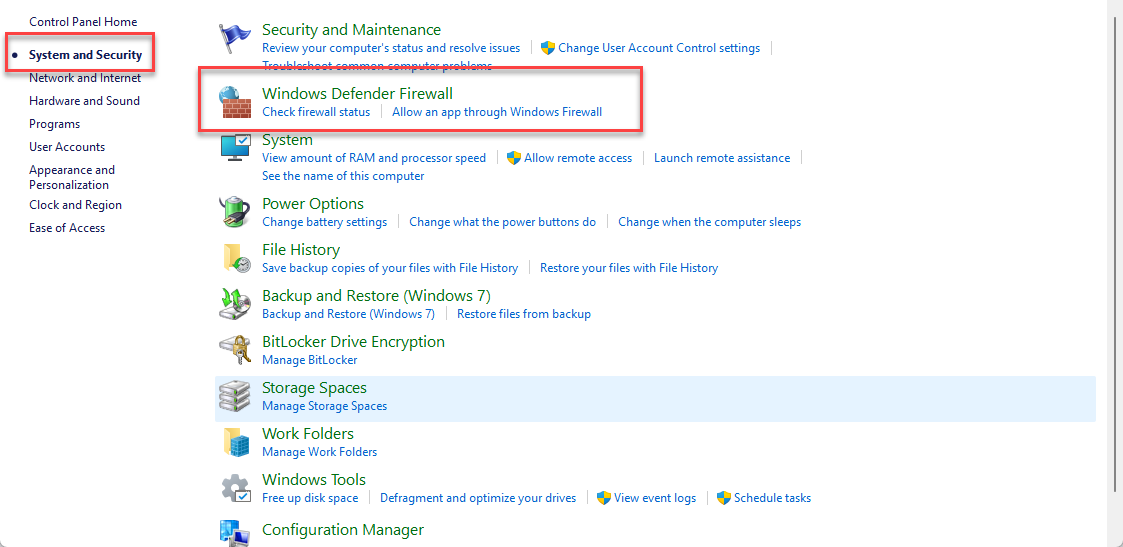The image size is (1123, 547).
Task: Click the File History folder icon
Action: tap(235, 258)
